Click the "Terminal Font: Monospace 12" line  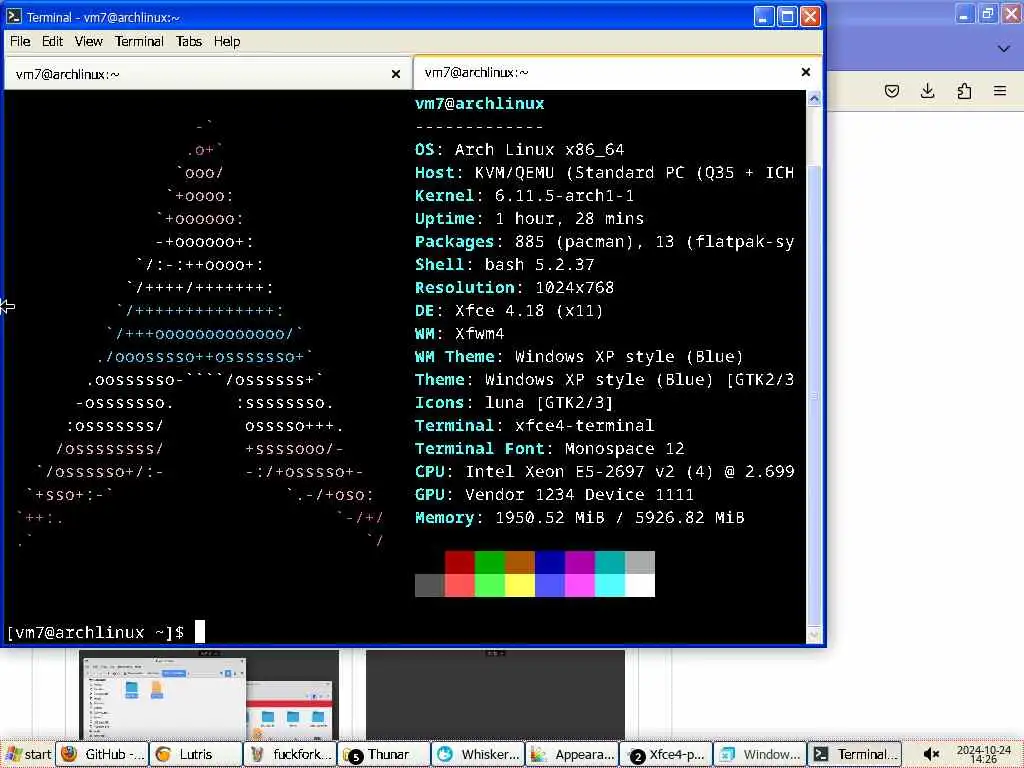(550, 449)
